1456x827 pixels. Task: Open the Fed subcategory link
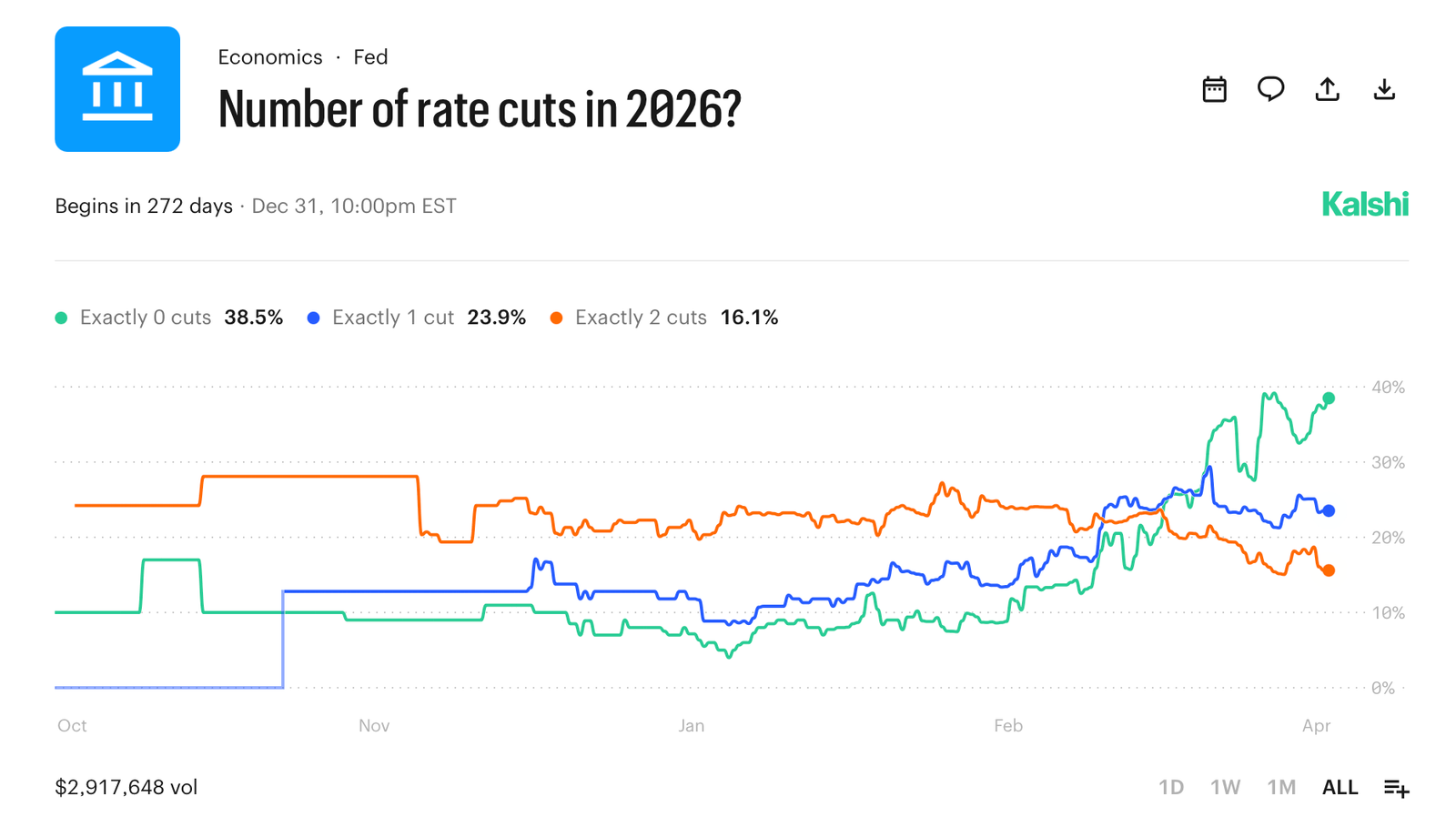tap(369, 56)
